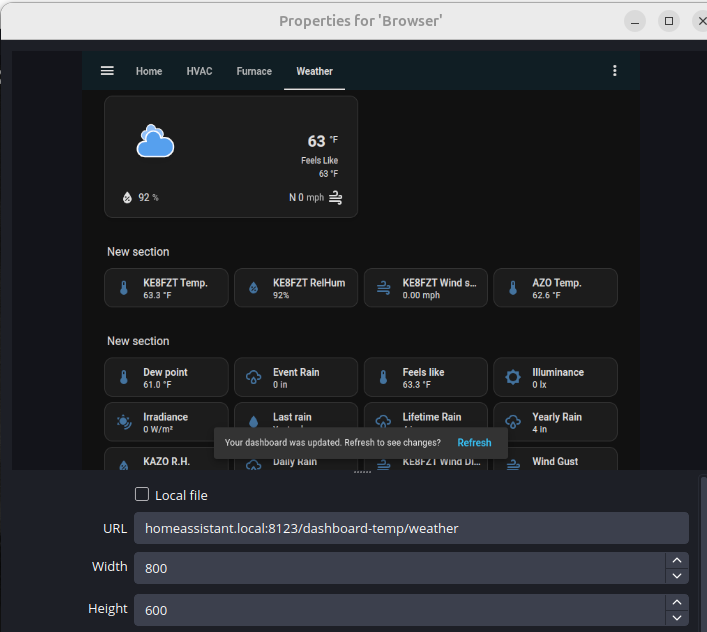
Task: Decrease Width with the down arrow
Action: (677, 576)
